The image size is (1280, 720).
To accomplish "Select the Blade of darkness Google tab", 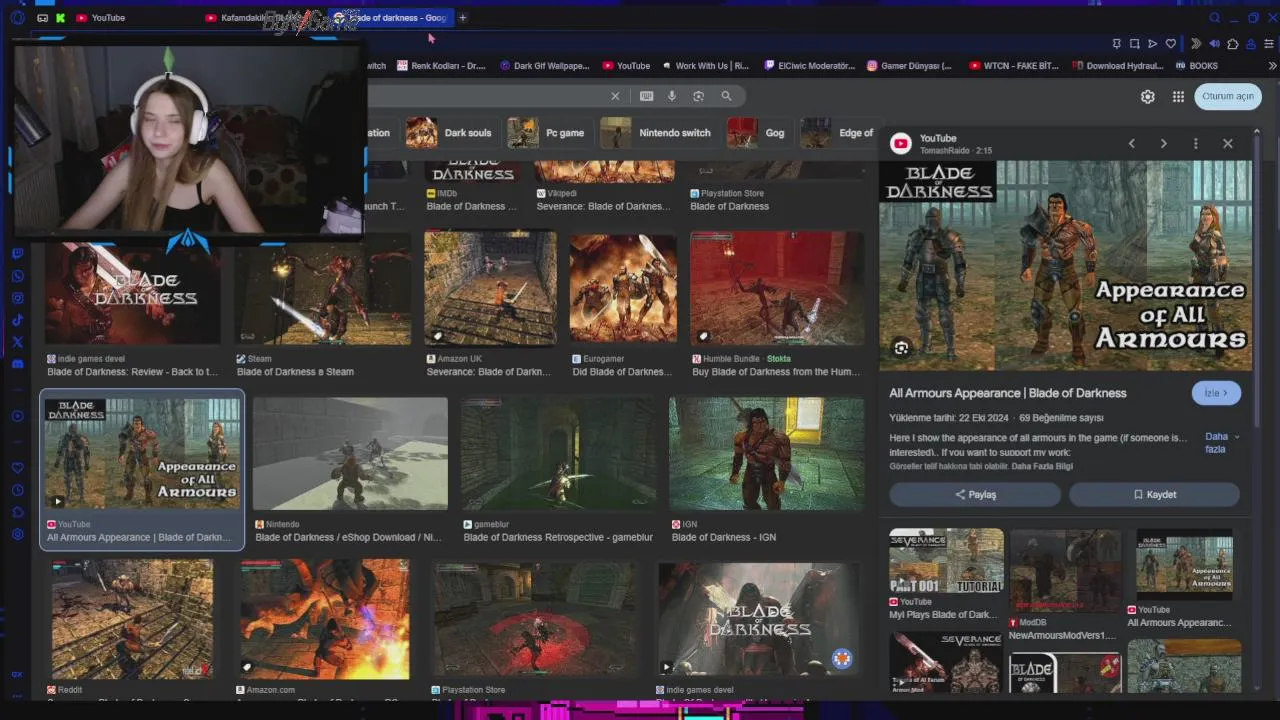I will tap(390, 18).
